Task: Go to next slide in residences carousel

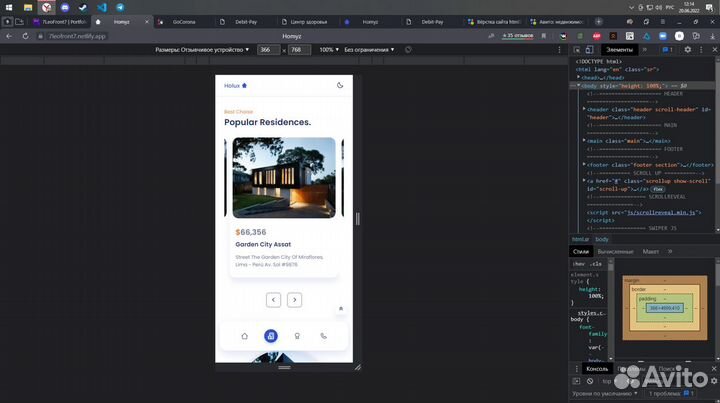Action: (x=294, y=300)
